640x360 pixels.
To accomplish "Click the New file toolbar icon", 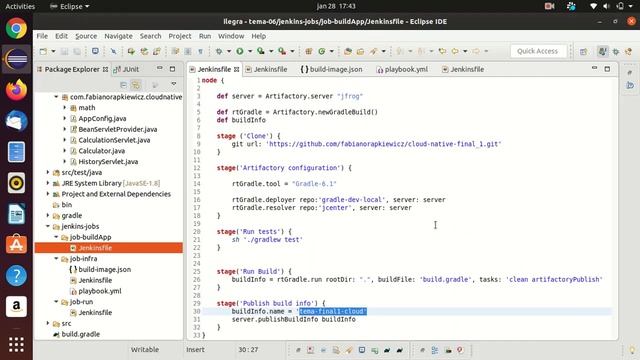I will (43, 51).
